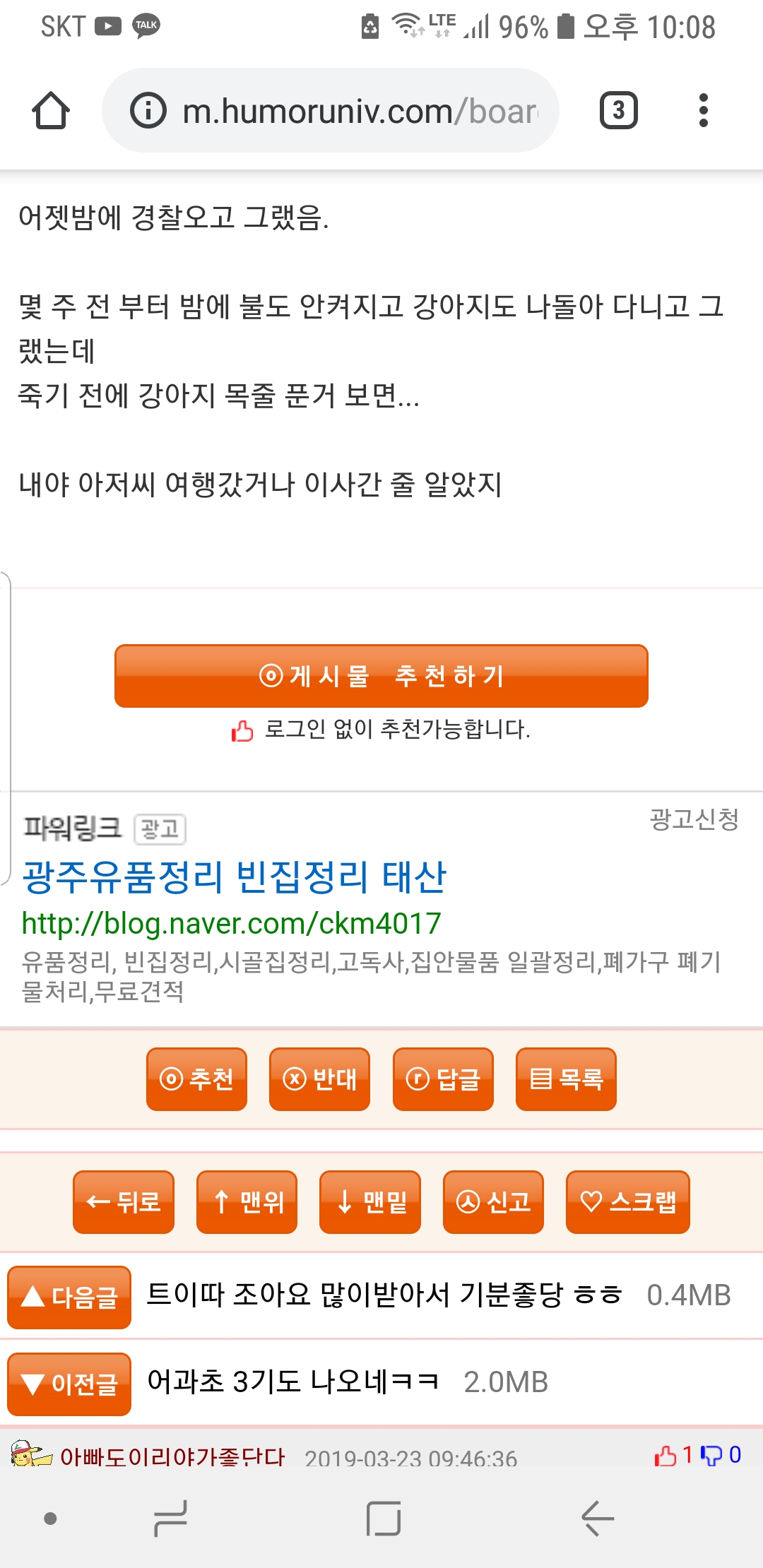Jump to bottom with 맨밑 button
Image resolution: width=763 pixels, height=1568 pixels.
[x=370, y=1201]
